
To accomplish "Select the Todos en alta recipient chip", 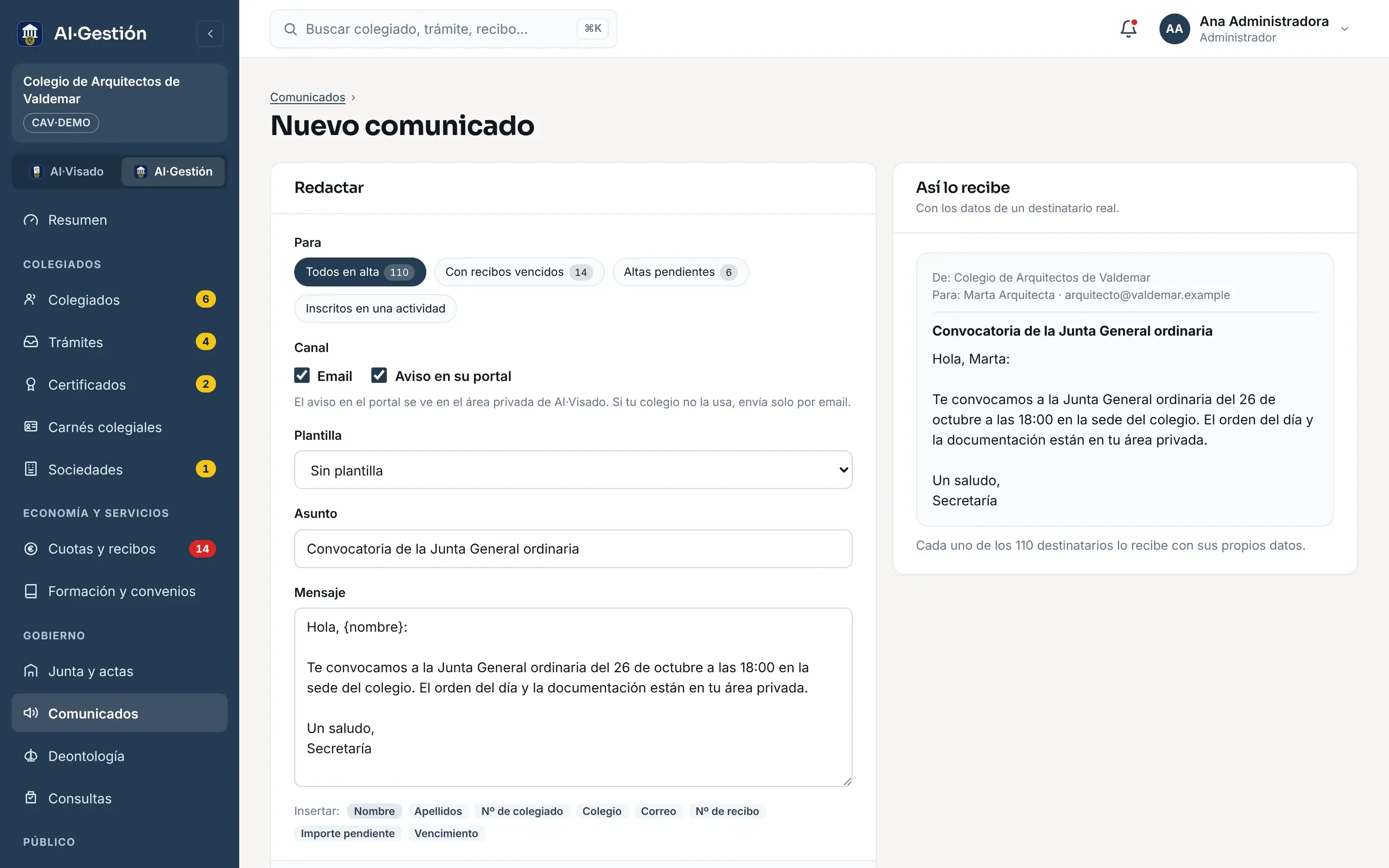I will tap(360, 272).
